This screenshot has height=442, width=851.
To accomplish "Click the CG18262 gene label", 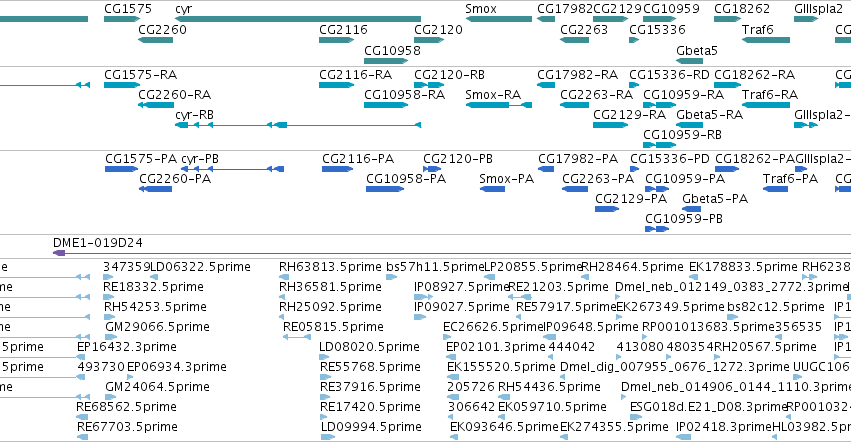I will (x=741, y=9).
